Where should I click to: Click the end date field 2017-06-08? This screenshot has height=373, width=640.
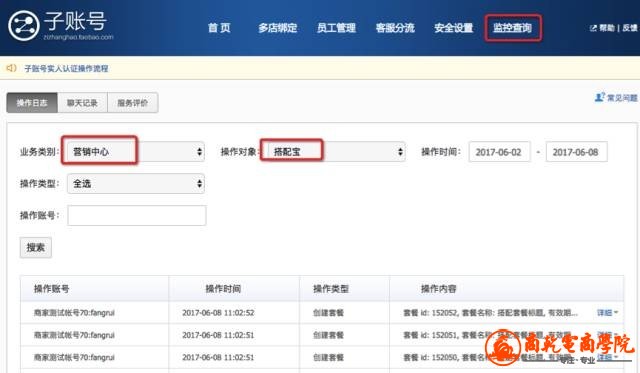[x=576, y=152]
